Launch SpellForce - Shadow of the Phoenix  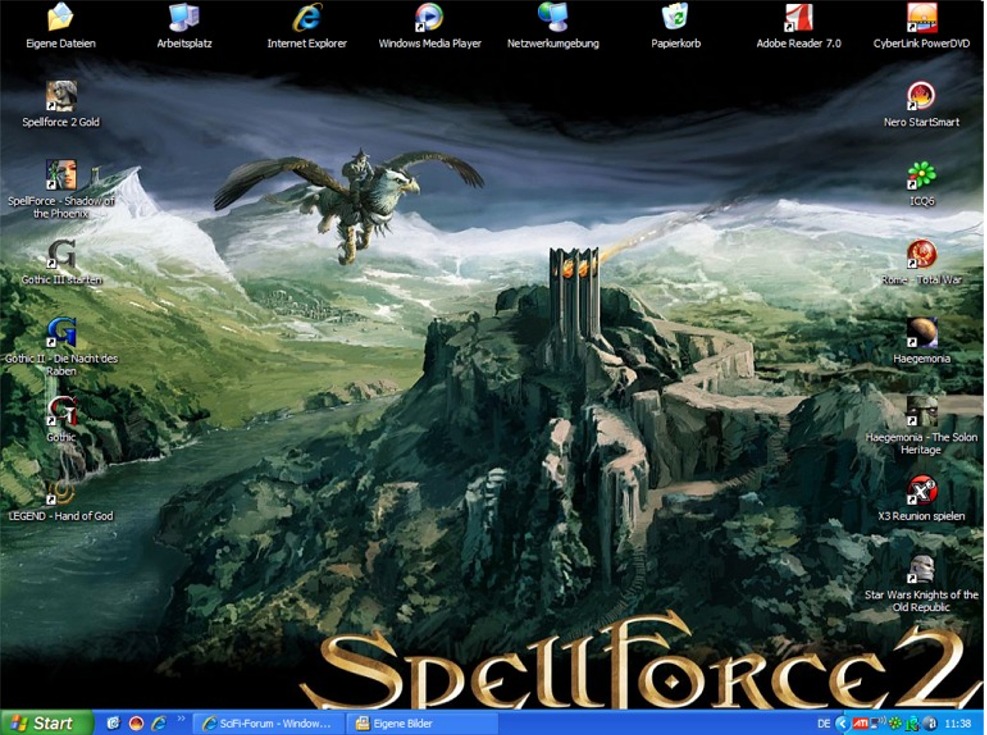[61, 175]
